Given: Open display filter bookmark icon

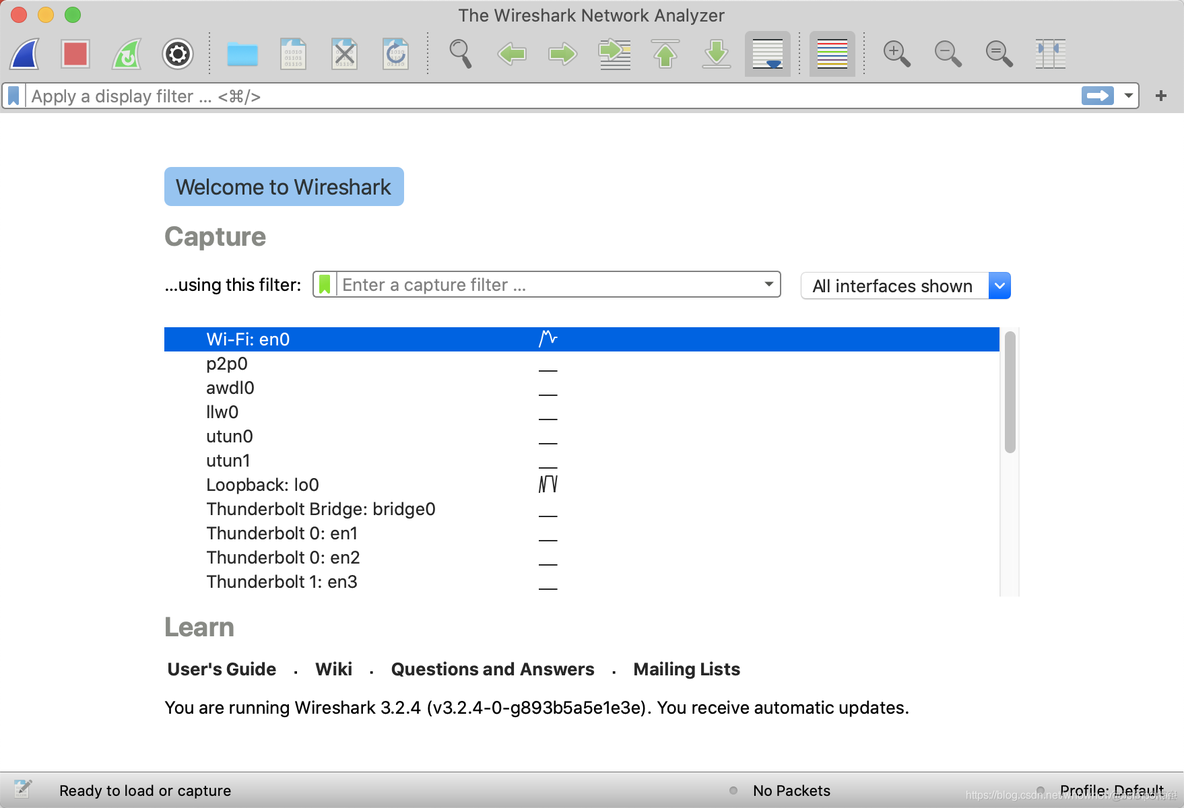Looking at the screenshot, I should click(14, 96).
